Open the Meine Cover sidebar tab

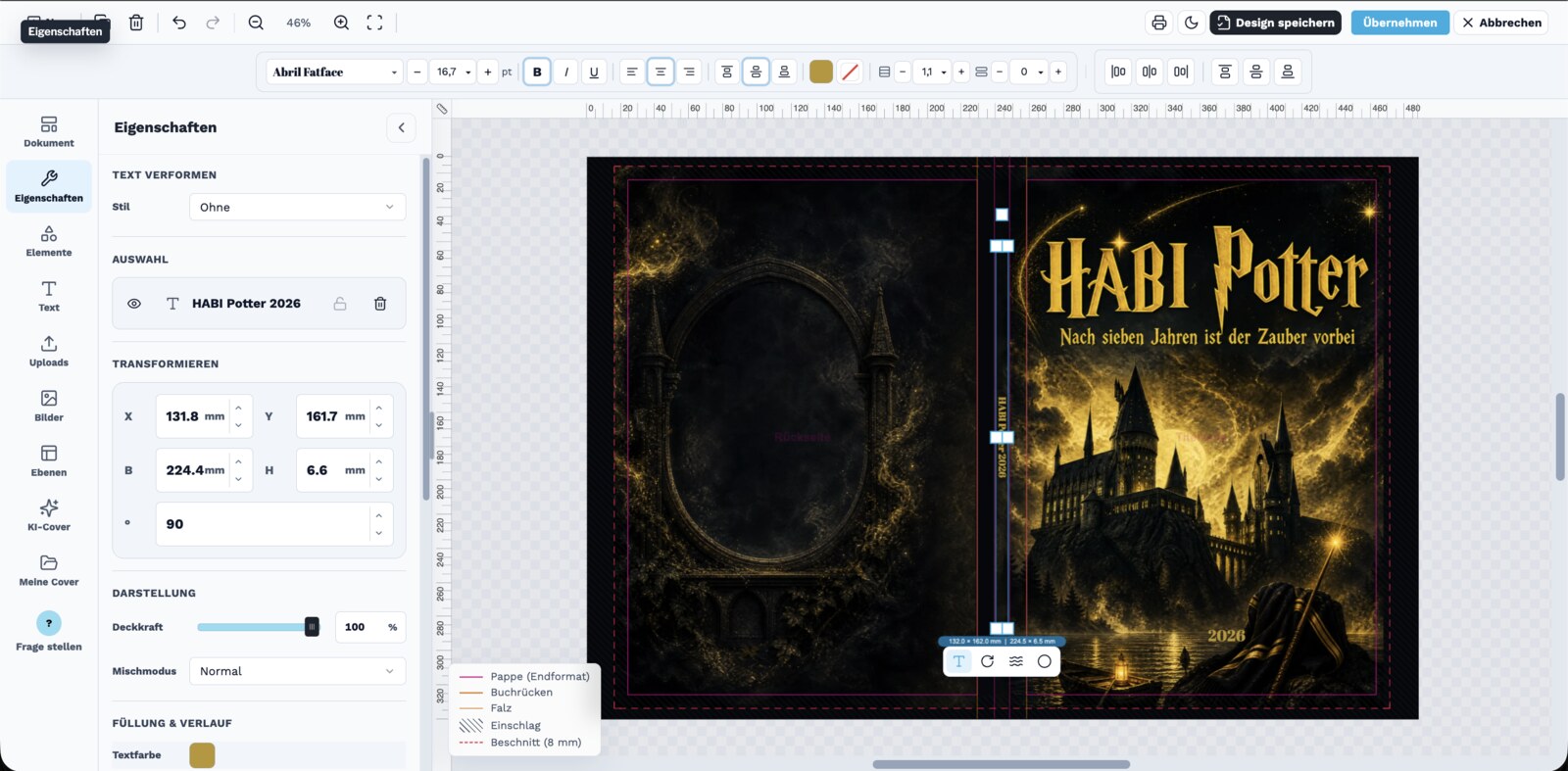pyautogui.click(x=49, y=570)
